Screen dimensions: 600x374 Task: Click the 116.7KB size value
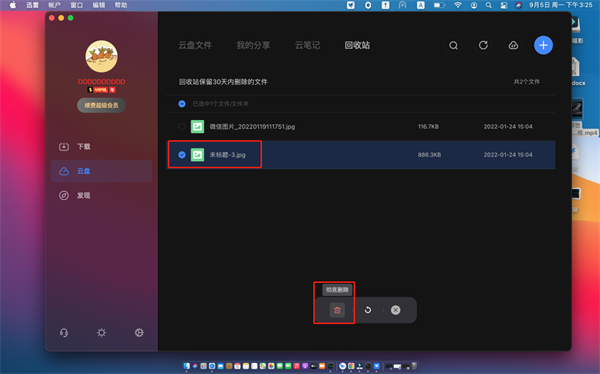(428, 126)
